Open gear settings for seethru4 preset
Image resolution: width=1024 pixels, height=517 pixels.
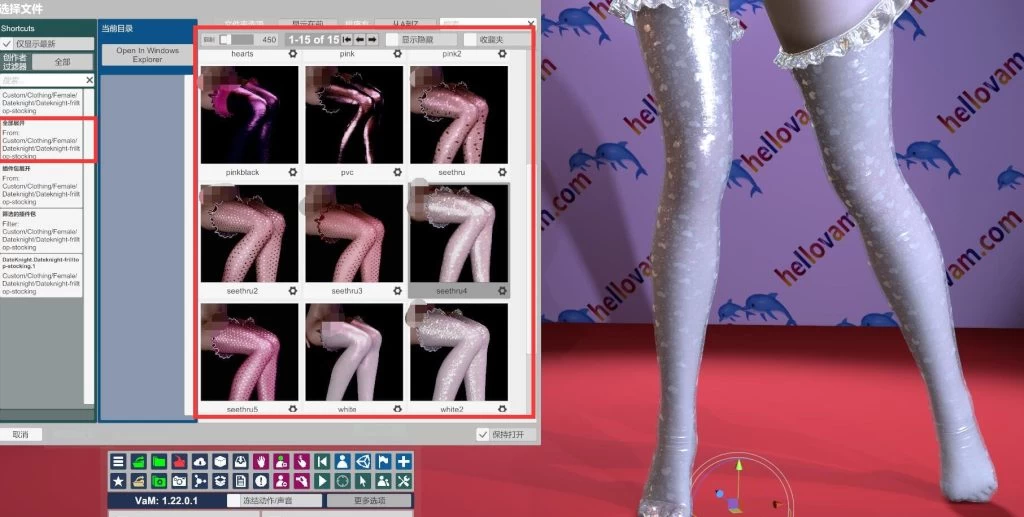point(502,291)
